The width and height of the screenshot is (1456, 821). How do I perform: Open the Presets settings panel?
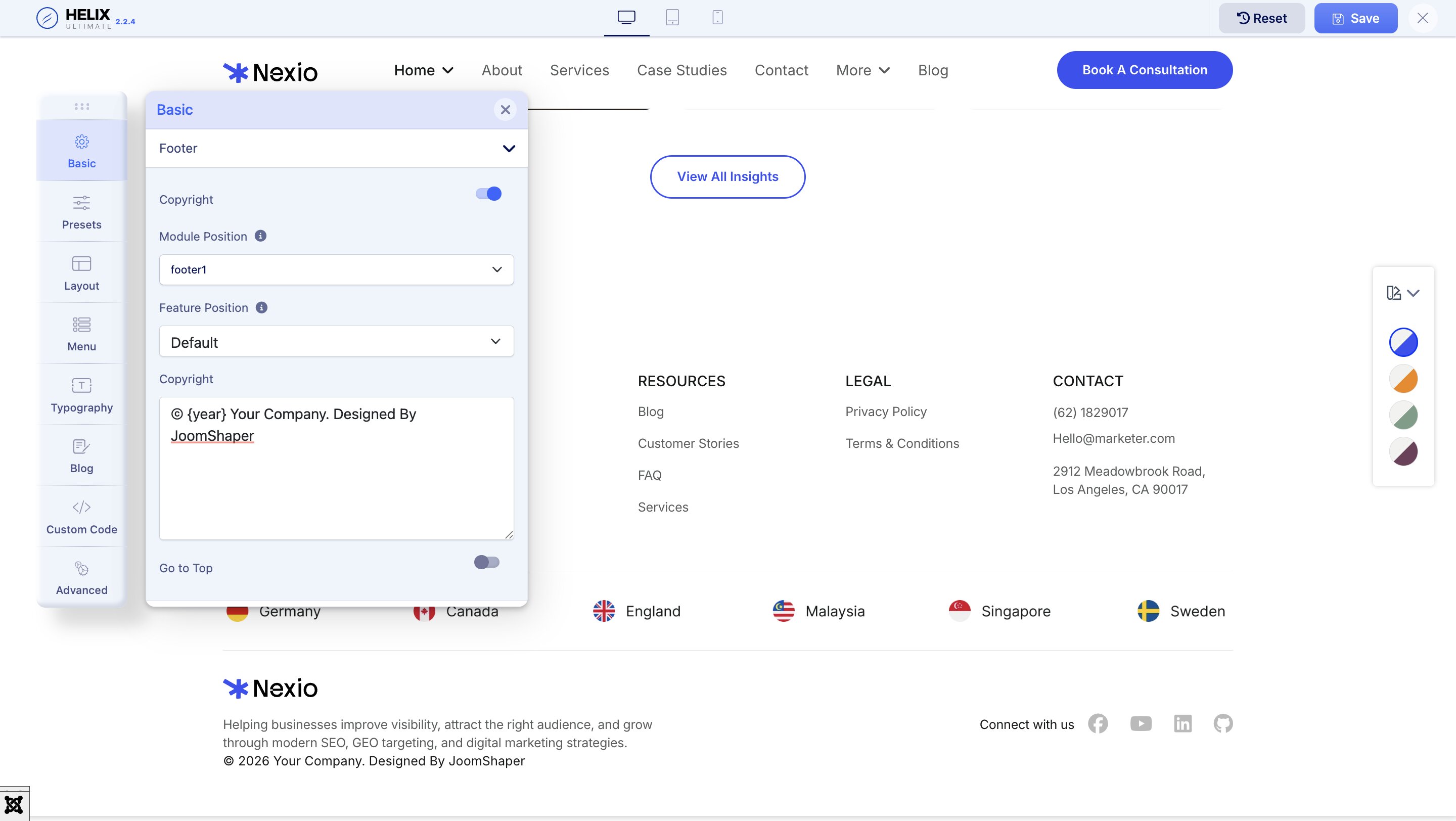(x=81, y=212)
